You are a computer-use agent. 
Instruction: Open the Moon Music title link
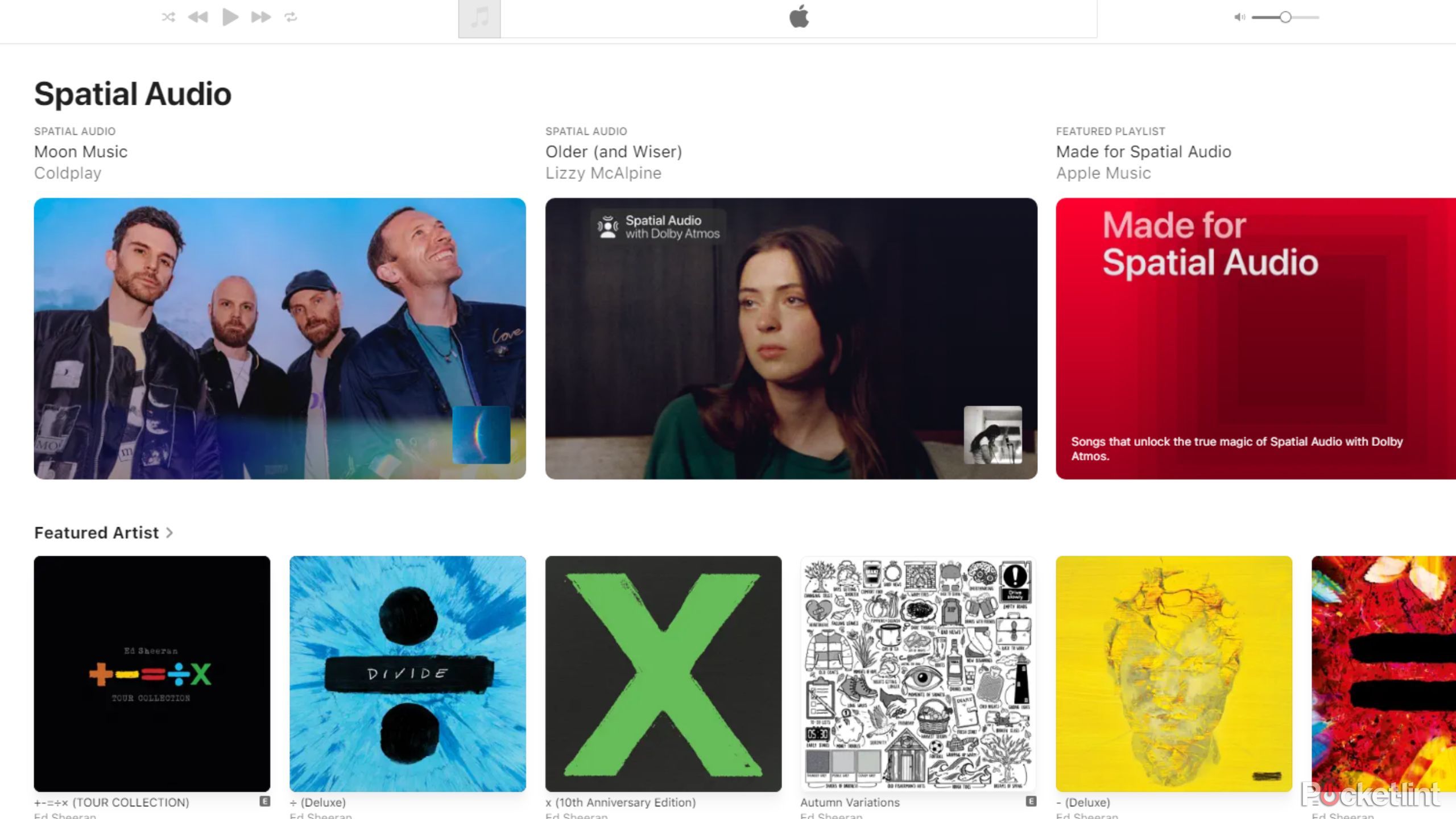81,152
